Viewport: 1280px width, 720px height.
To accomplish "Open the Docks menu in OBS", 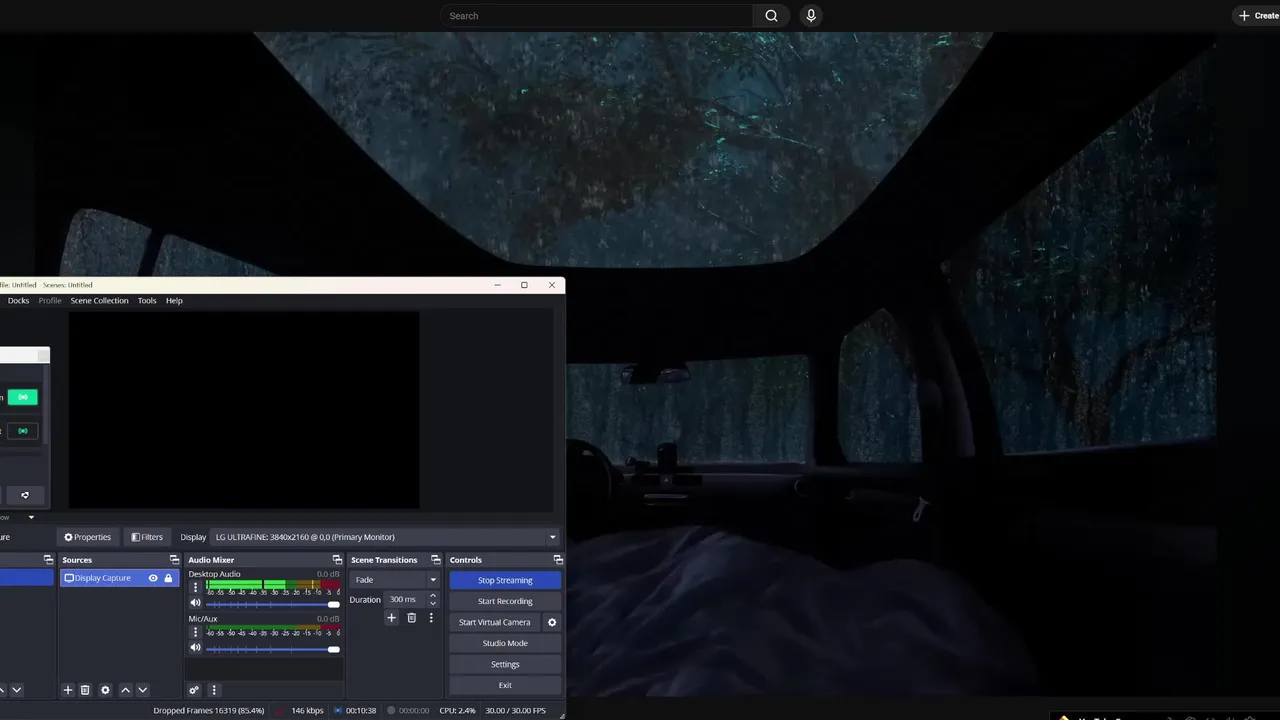I will (18, 300).
